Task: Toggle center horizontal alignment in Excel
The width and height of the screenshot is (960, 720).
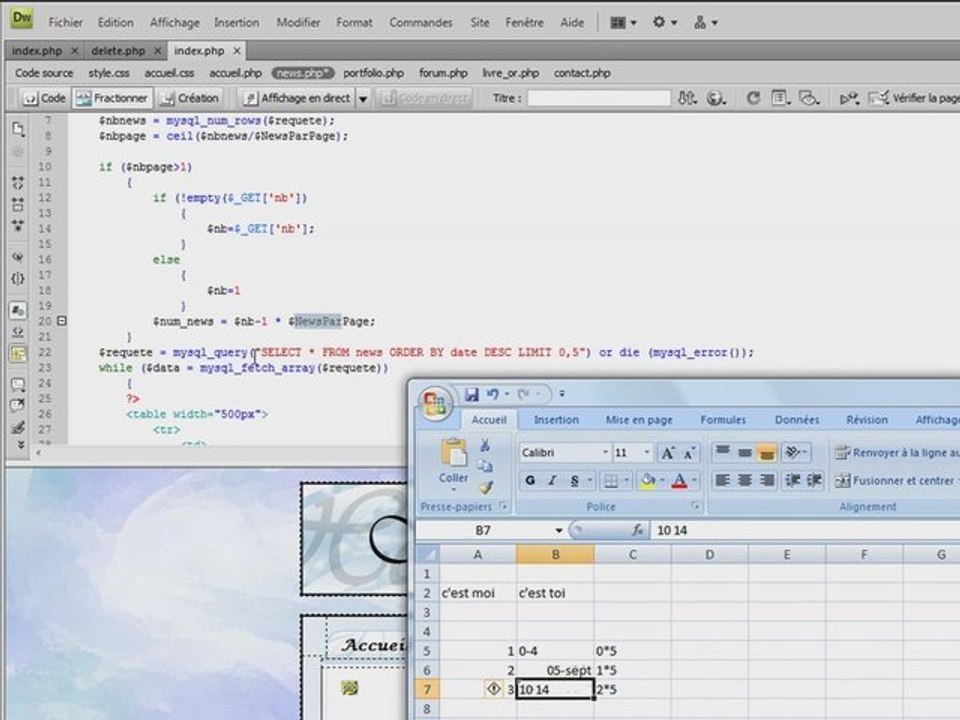Action: [x=744, y=481]
